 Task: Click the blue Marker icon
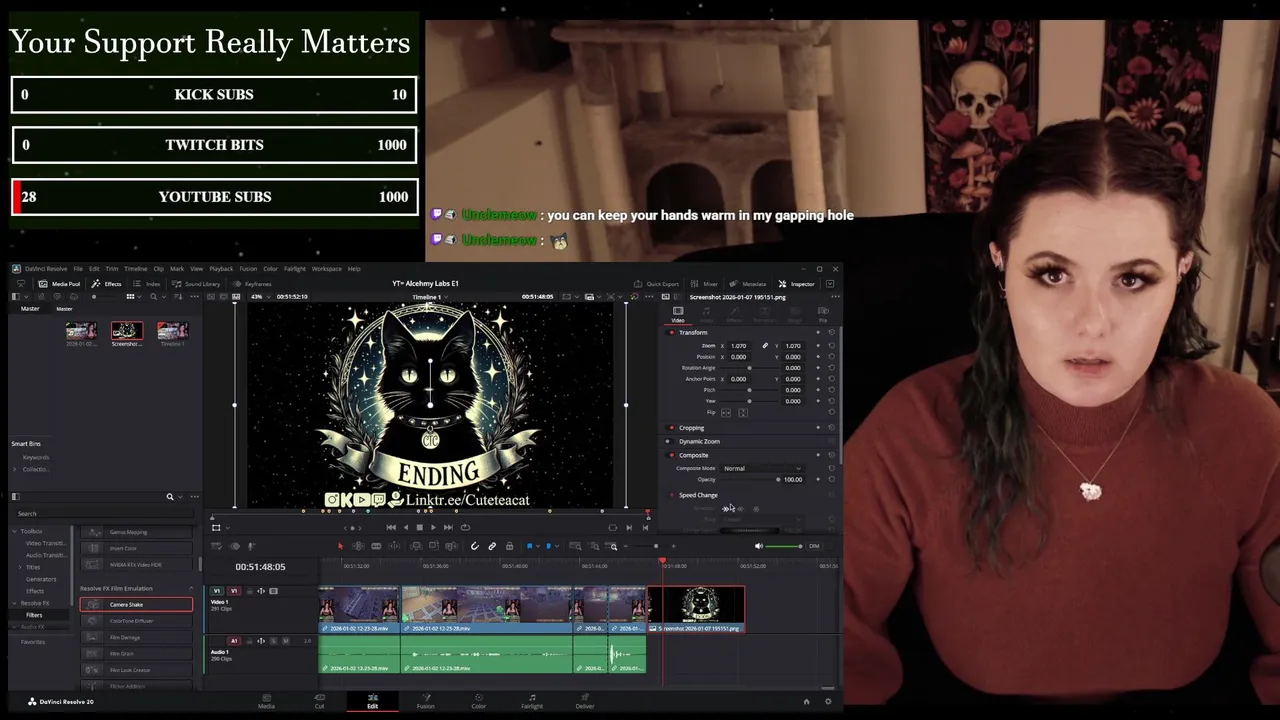pyautogui.click(x=549, y=546)
